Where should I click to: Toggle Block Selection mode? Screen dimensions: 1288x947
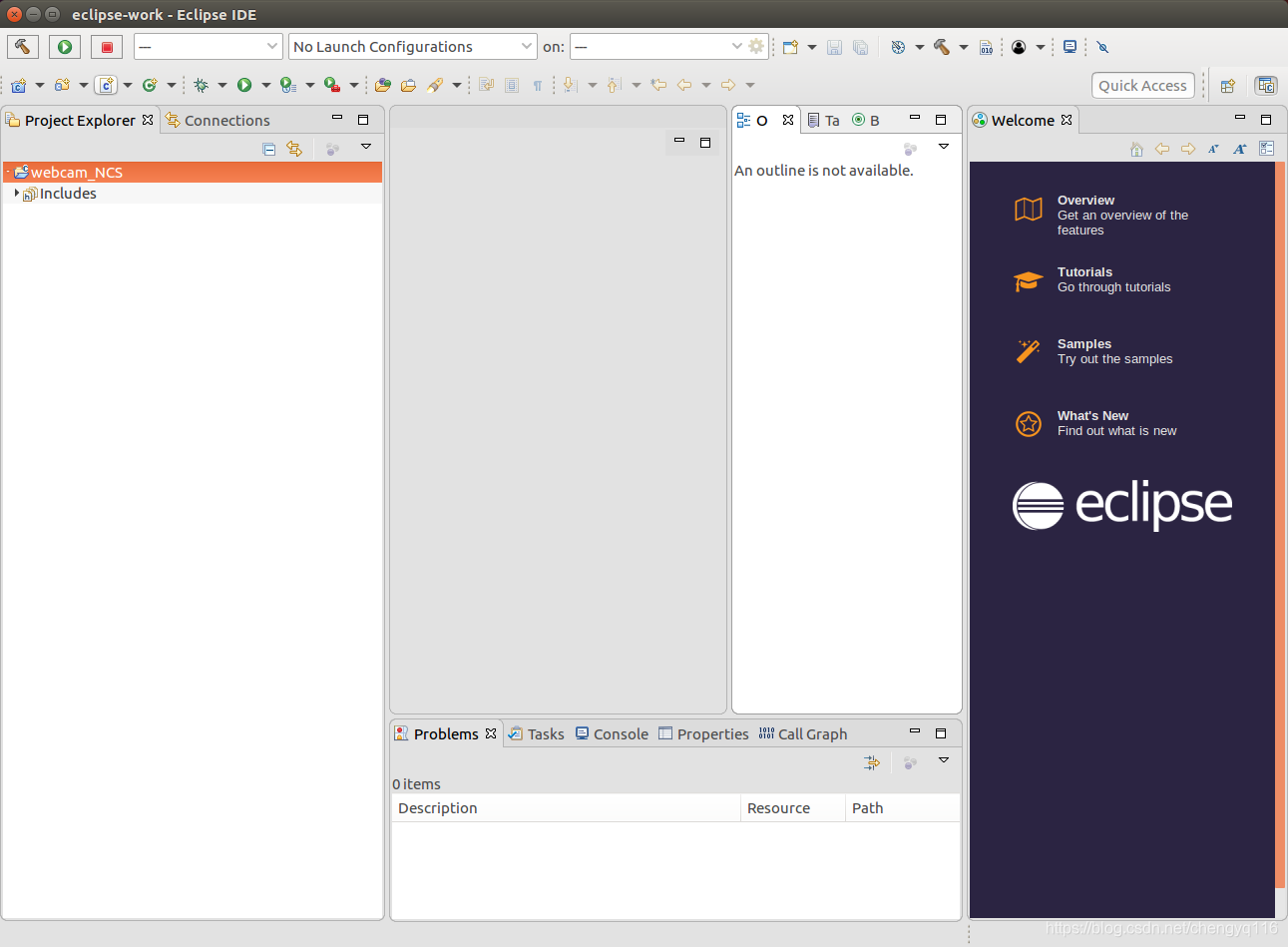click(x=512, y=85)
